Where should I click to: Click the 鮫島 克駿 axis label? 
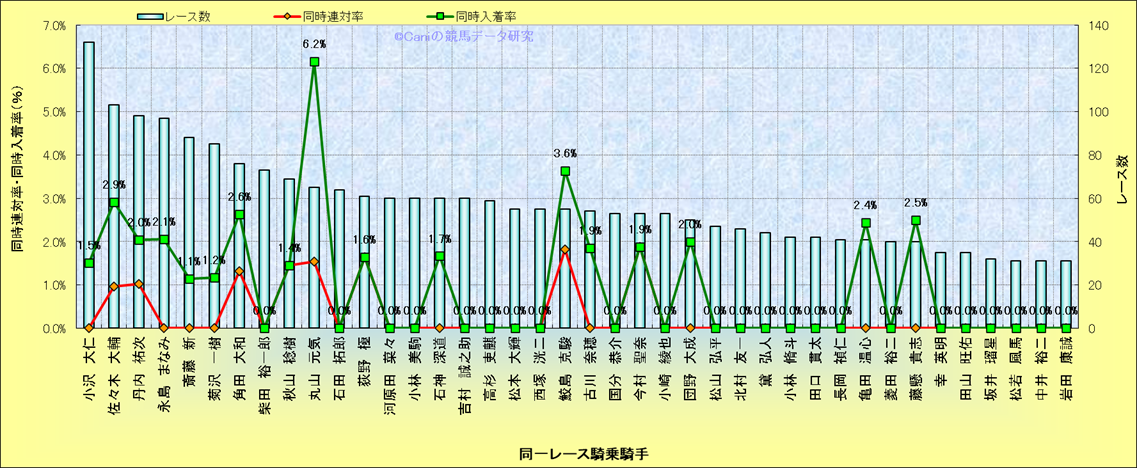pyautogui.click(x=565, y=375)
